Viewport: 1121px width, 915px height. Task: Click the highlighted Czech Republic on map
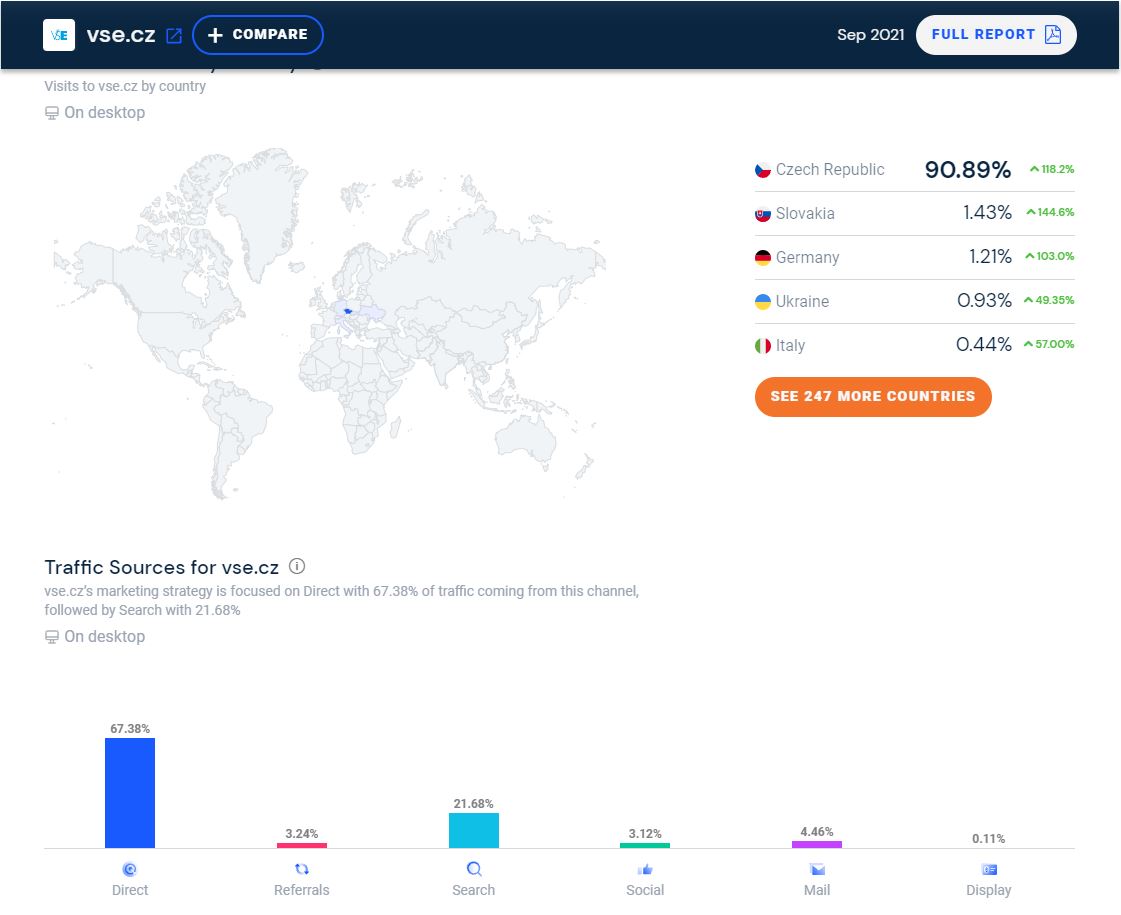348,311
